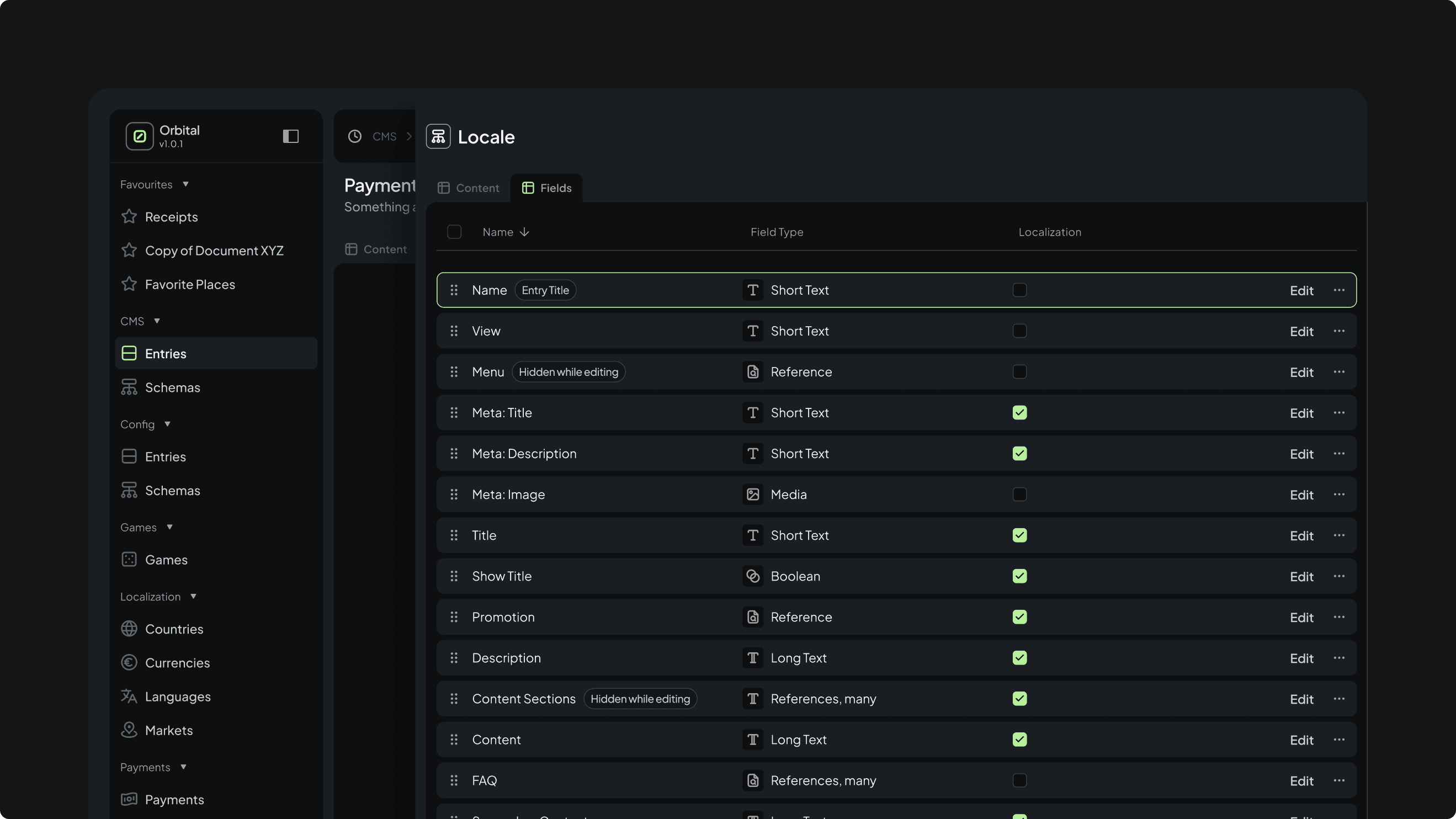Click the star icon beside Receipts
Image resolution: width=1456 pixels, height=819 pixels.
pyautogui.click(x=129, y=216)
